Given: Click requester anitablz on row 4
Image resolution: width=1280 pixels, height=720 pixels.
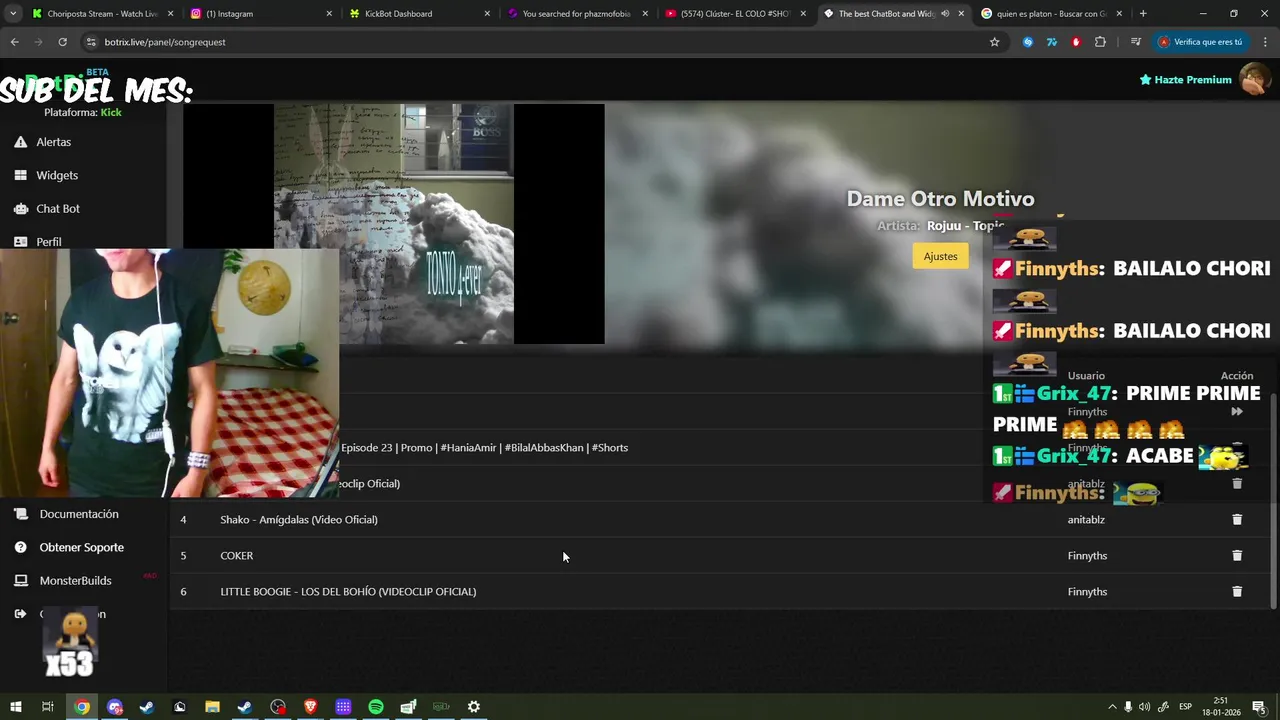Looking at the screenshot, I should coord(1086,519).
